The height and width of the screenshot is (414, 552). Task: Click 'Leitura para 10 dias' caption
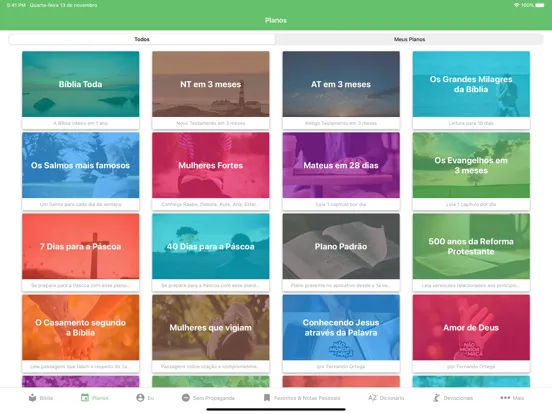[471, 123]
